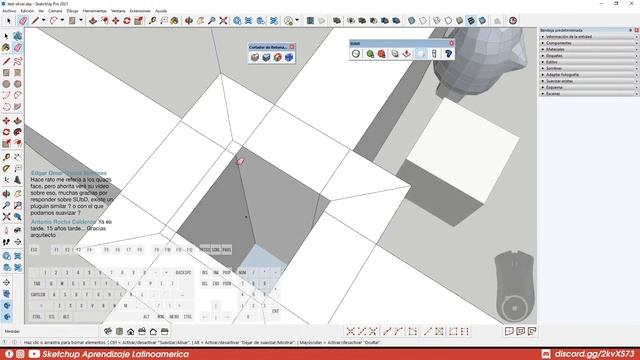
Task: Expand Sombras panel
Action: pyautogui.click(x=589, y=68)
